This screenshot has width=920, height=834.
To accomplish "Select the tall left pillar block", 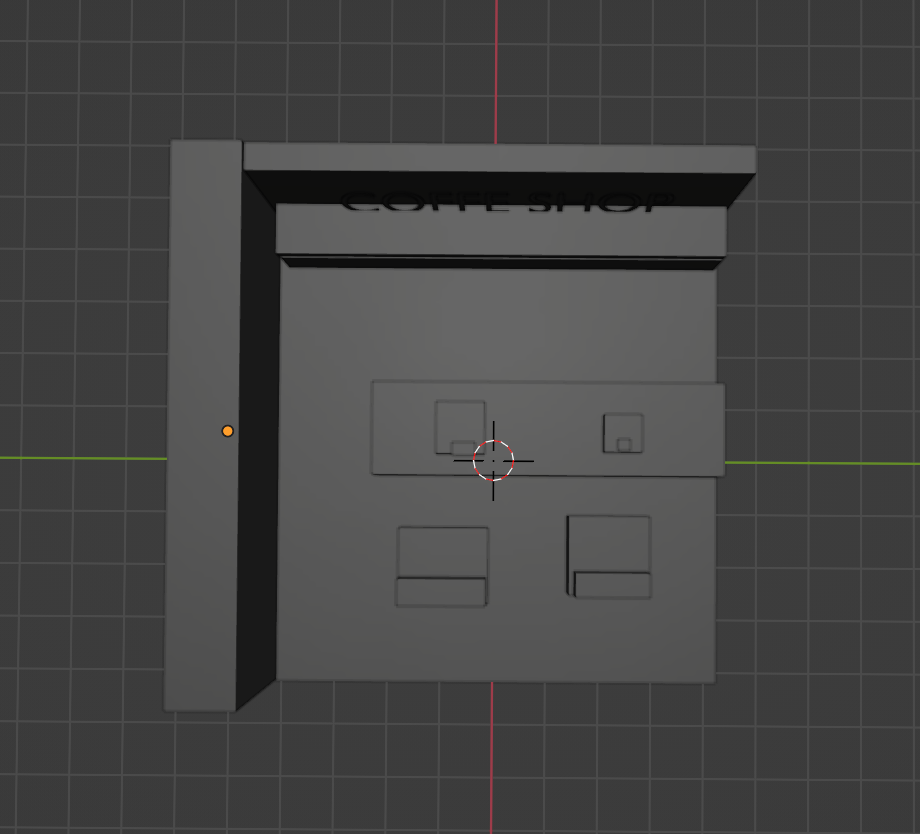I will point(202,426).
